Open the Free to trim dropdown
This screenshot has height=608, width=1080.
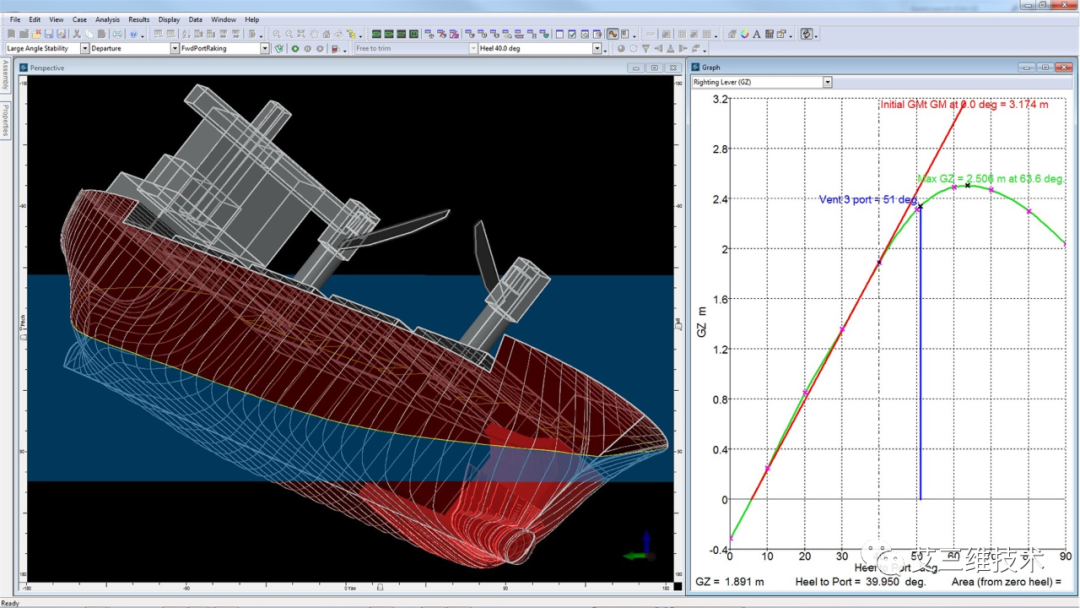pyautogui.click(x=473, y=48)
